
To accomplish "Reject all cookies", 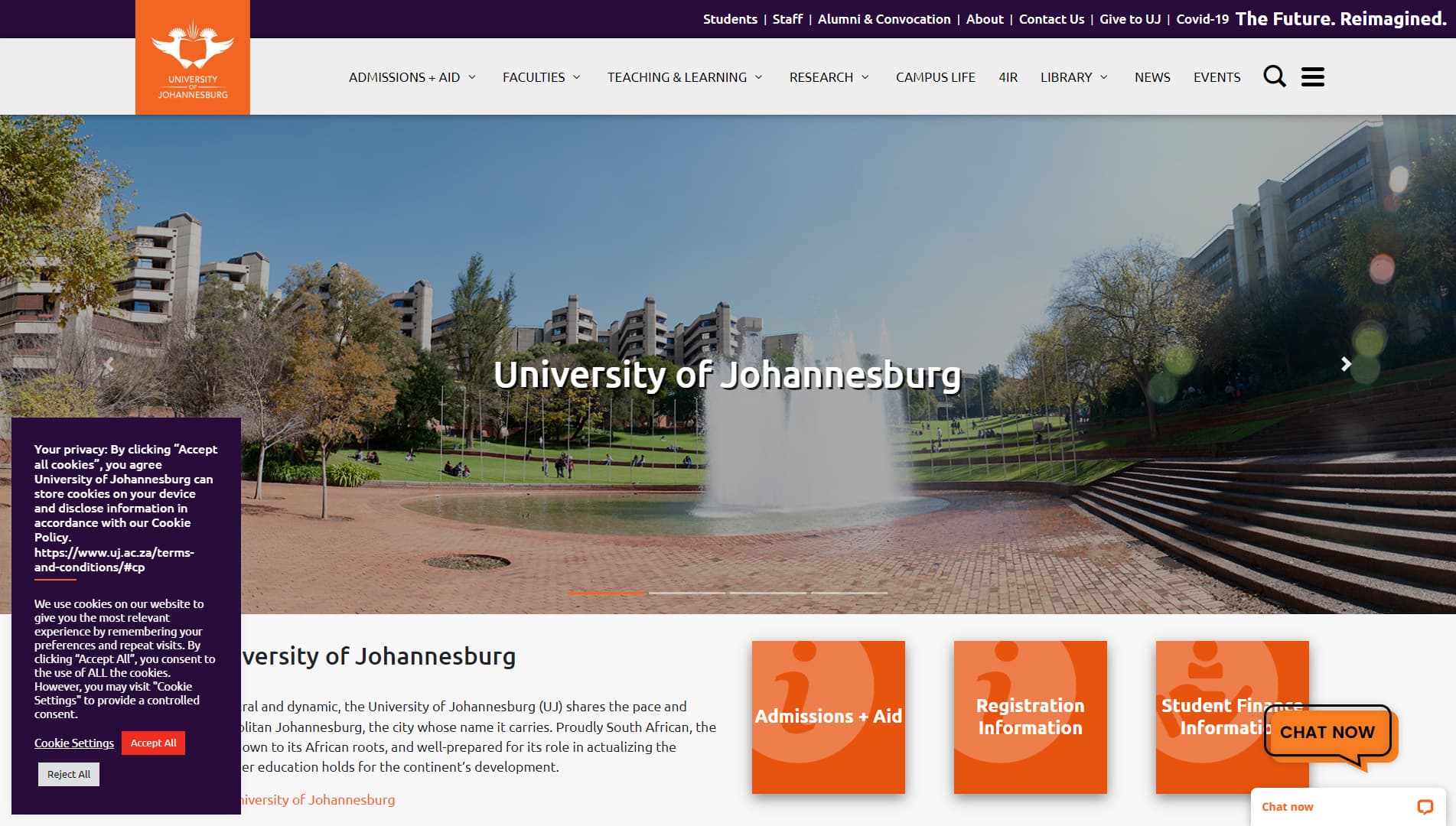I will (69, 774).
